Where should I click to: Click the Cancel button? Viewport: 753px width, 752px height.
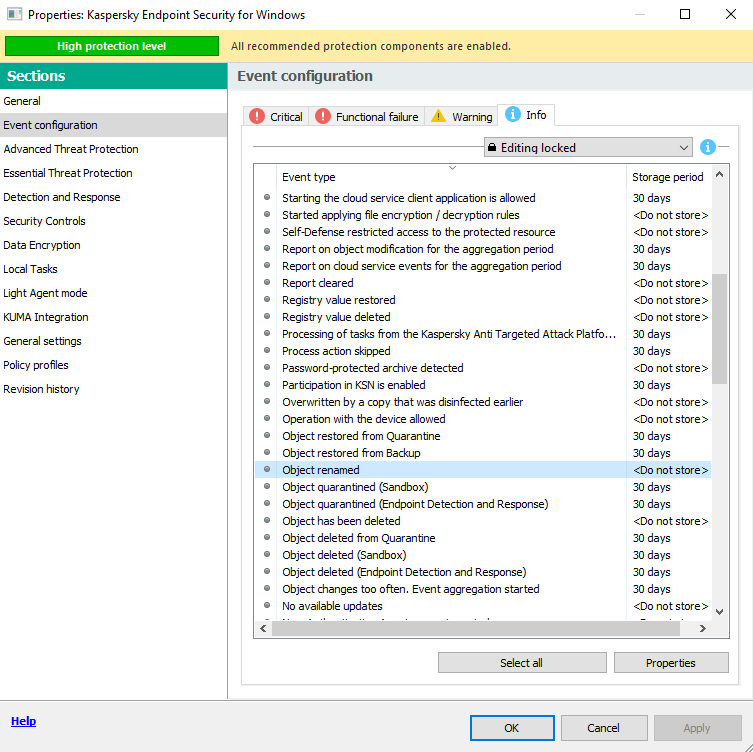[x=604, y=728]
